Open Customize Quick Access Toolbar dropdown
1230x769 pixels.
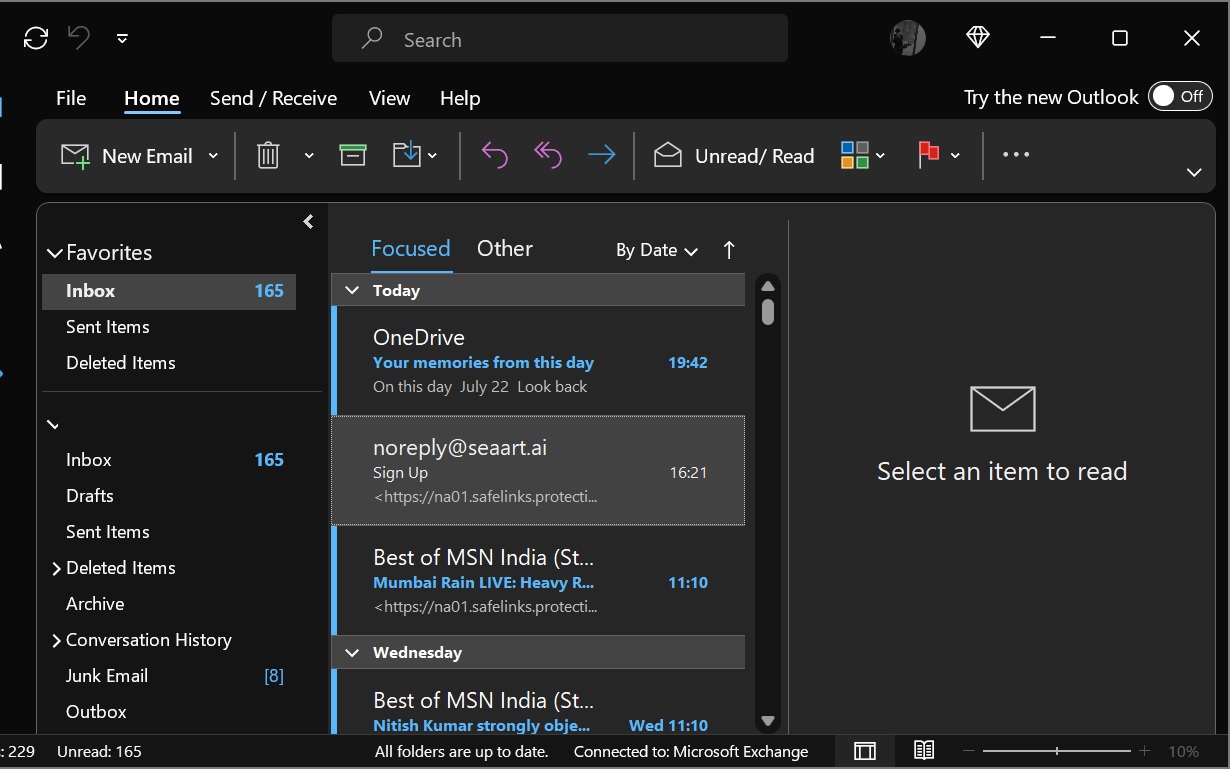tap(122, 39)
